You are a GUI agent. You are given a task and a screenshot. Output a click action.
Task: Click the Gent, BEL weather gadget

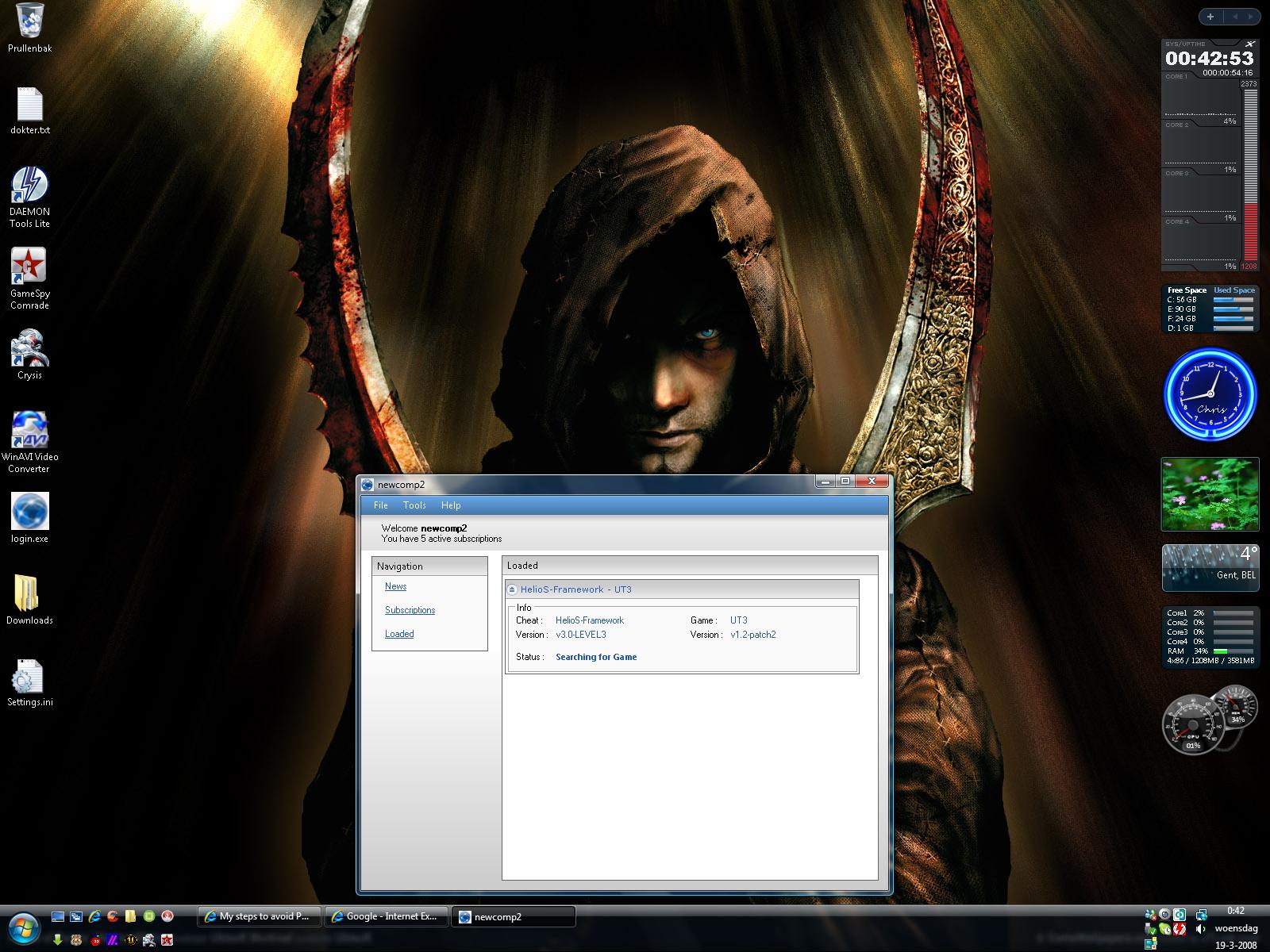[1210, 568]
